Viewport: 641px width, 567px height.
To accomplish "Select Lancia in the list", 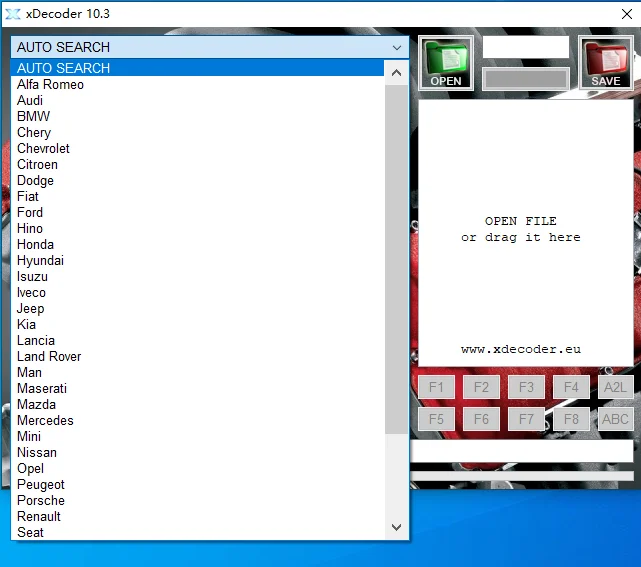I will pos(197,340).
